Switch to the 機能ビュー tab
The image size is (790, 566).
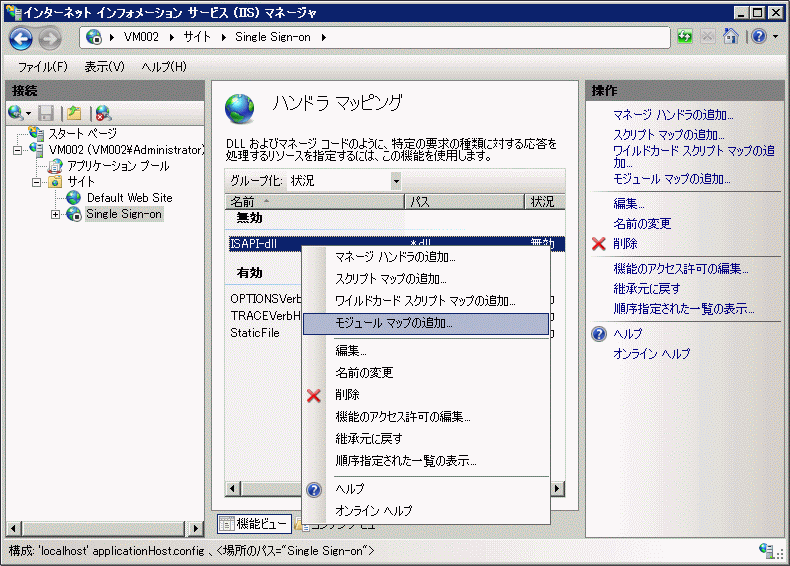[x=255, y=524]
